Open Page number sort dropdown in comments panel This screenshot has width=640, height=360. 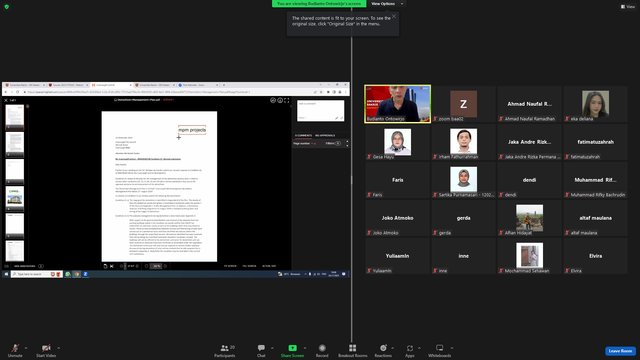304,144
